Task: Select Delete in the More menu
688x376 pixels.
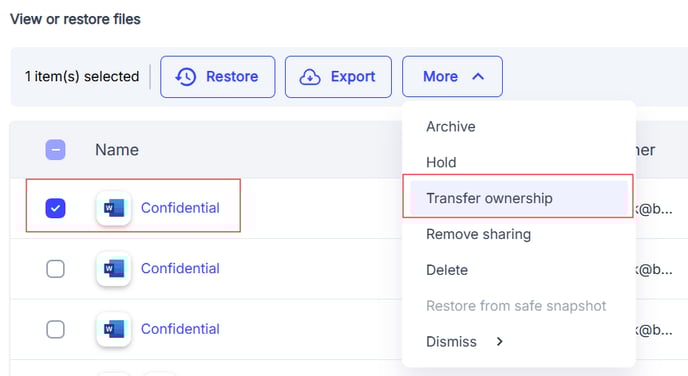Action: [447, 270]
